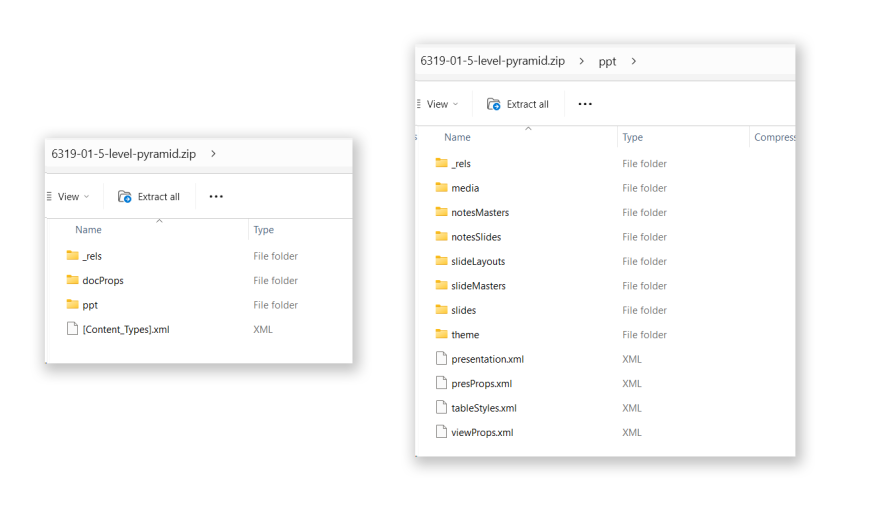Click Extract all in the ppt window

[x=518, y=104]
